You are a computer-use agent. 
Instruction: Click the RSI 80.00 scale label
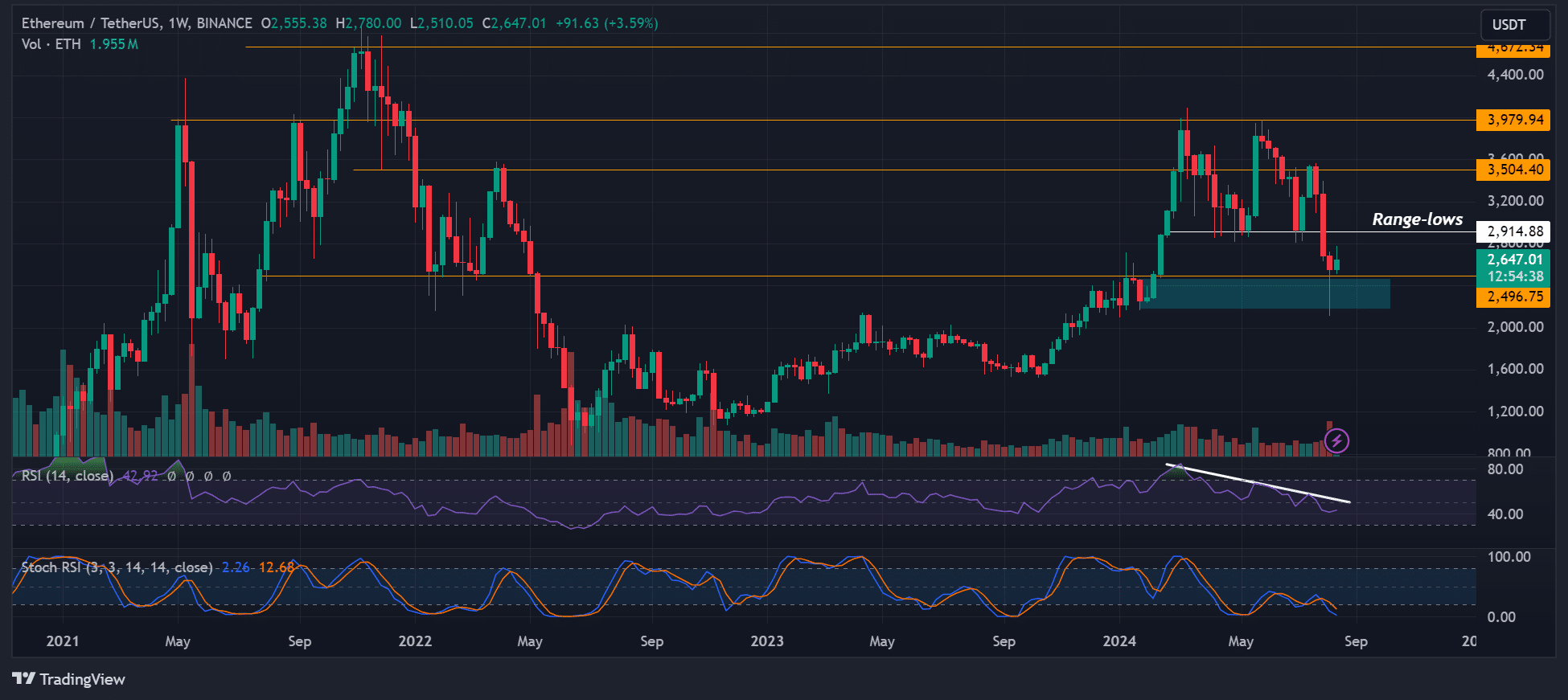click(1504, 469)
